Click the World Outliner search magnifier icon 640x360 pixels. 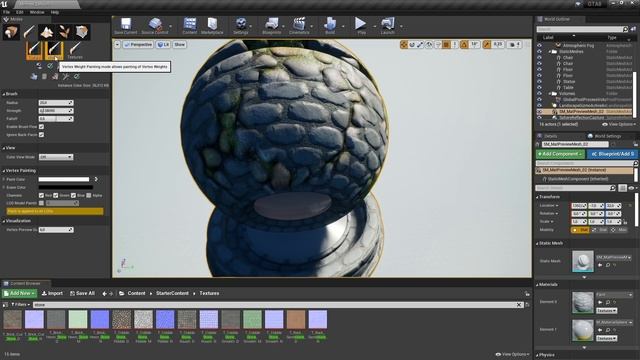(x=625, y=29)
